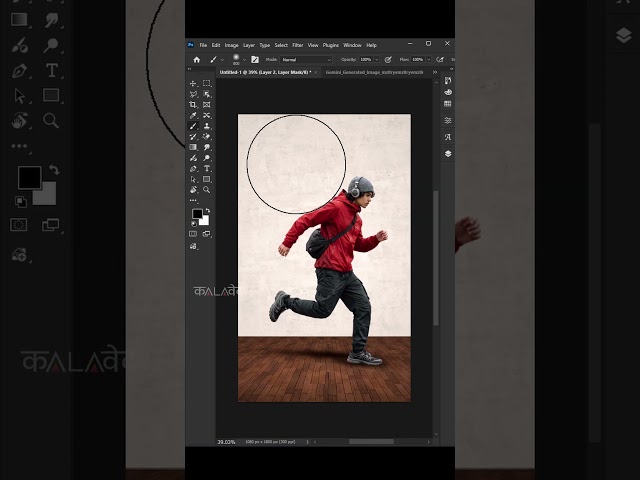Click the Flow 100% value field
Viewport: 640px width, 480px height.
click(418, 60)
